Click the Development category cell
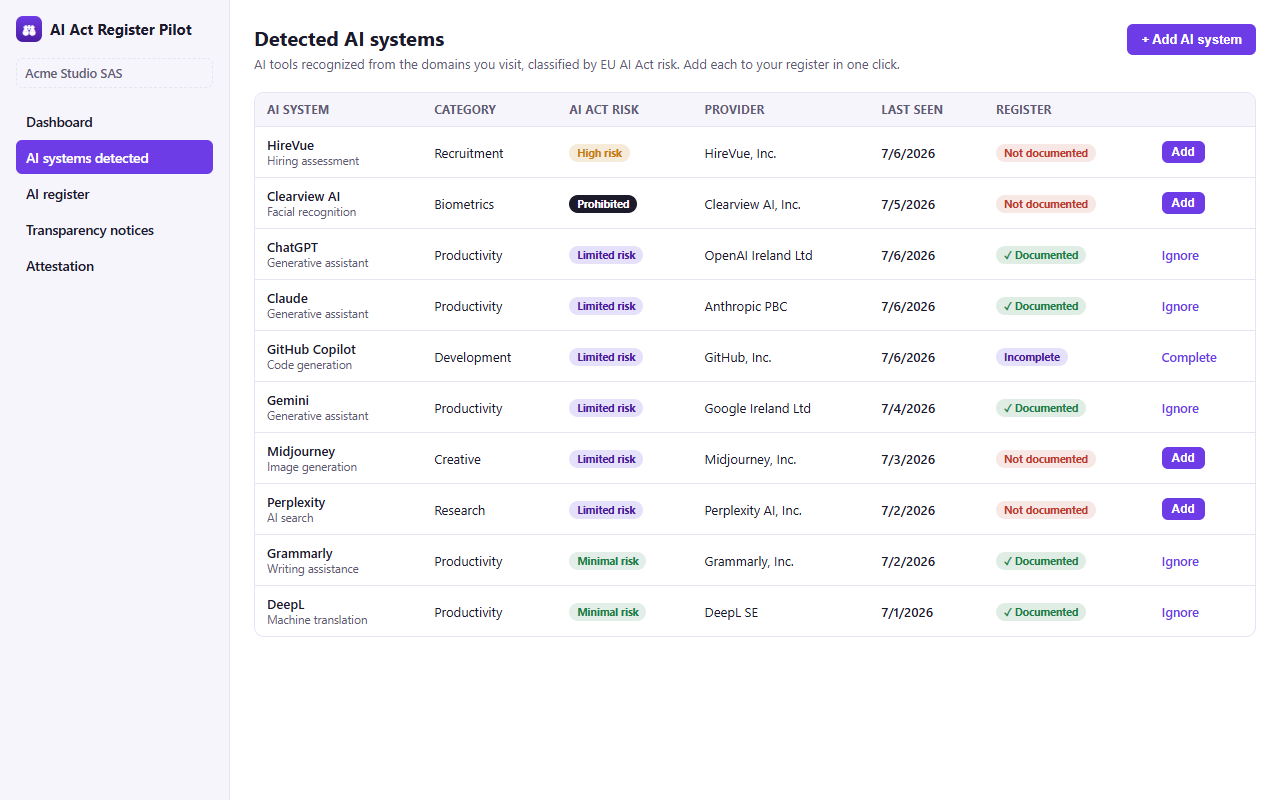The height and width of the screenshot is (800, 1280). point(473,357)
